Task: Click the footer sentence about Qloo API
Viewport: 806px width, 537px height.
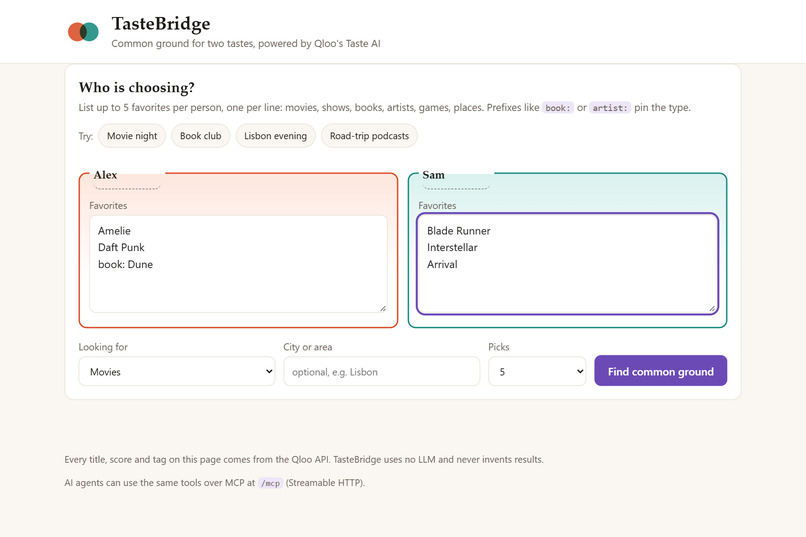Action: pos(304,459)
